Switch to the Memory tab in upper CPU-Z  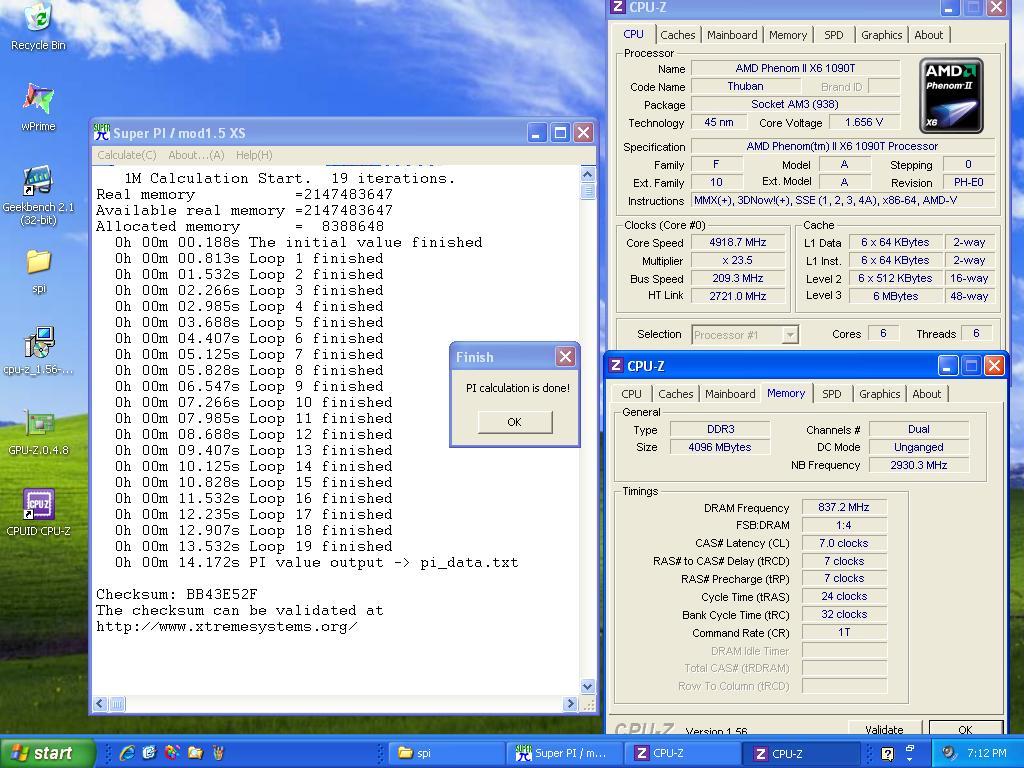(x=788, y=35)
